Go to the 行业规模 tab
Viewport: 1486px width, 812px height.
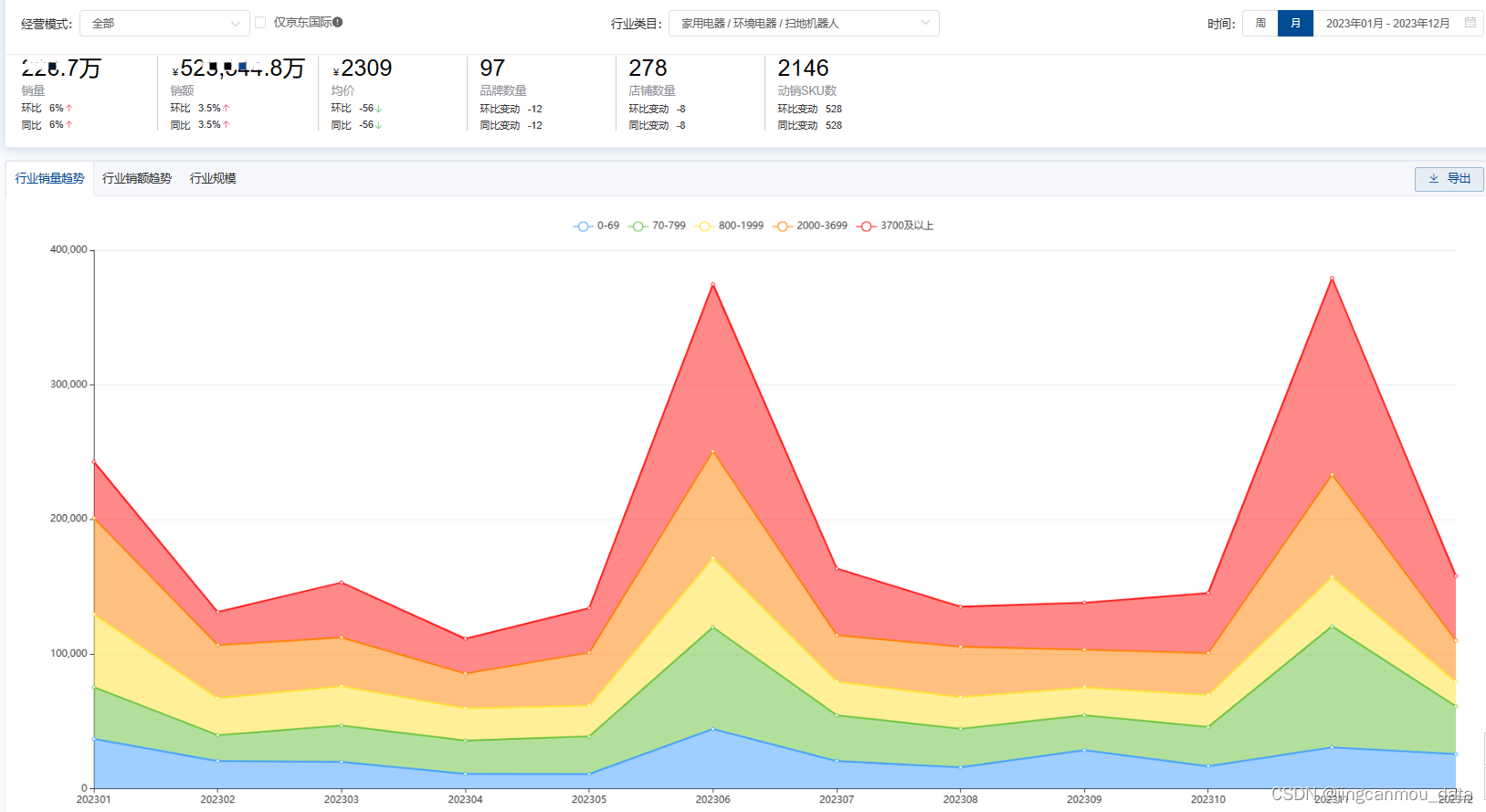(213, 178)
